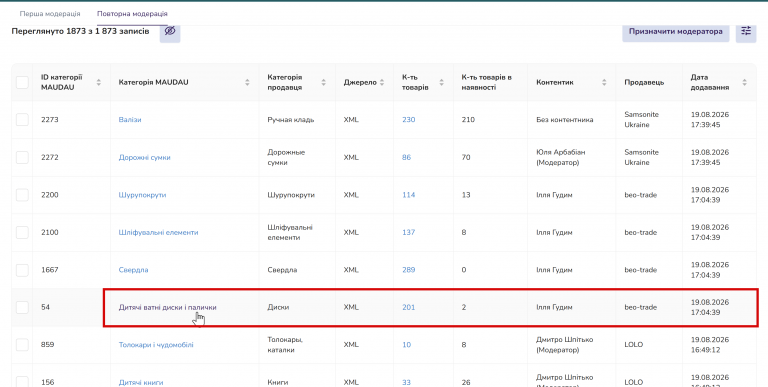Image resolution: width=768 pixels, height=387 pixels.
Task: Click the ID cell 1667
Action: pos(49,270)
